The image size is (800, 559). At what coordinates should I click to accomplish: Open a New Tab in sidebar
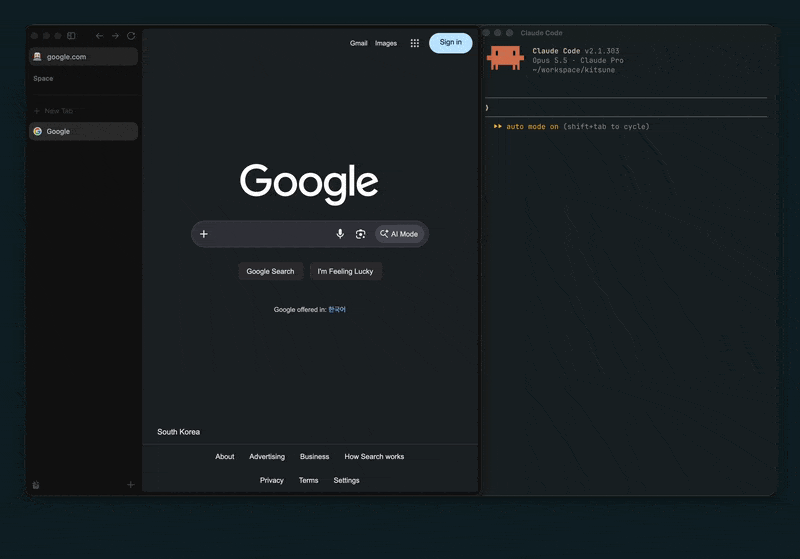[54, 111]
